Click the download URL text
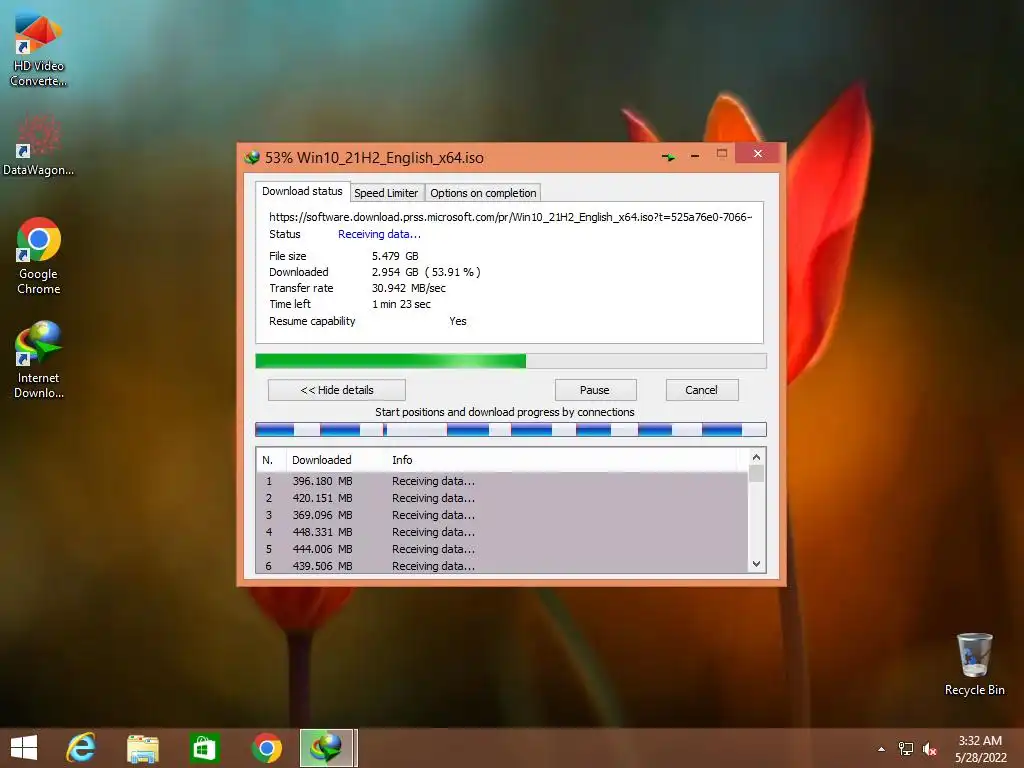This screenshot has width=1024, height=768. pyautogui.click(x=511, y=217)
